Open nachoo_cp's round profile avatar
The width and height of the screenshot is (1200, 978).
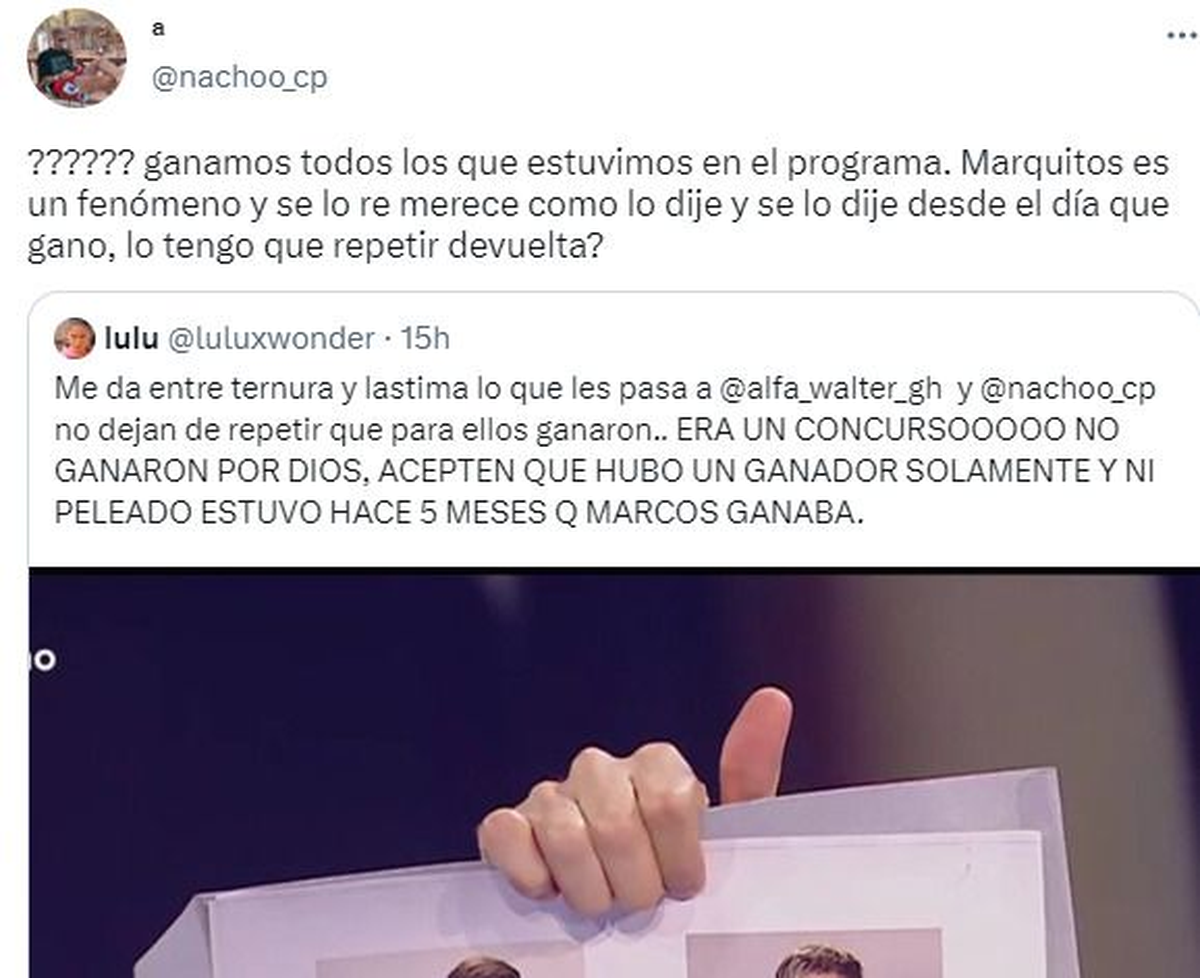(76, 58)
